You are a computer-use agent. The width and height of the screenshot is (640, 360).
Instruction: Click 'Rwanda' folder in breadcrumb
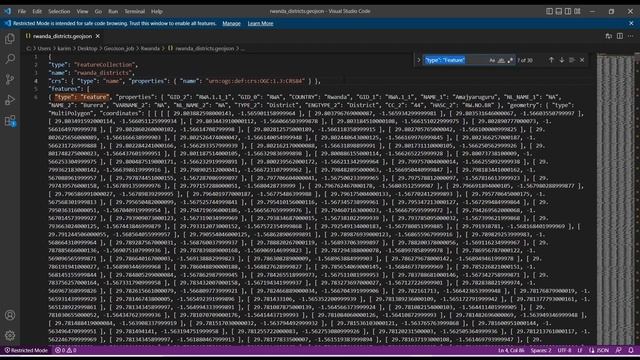click(x=150, y=48)
